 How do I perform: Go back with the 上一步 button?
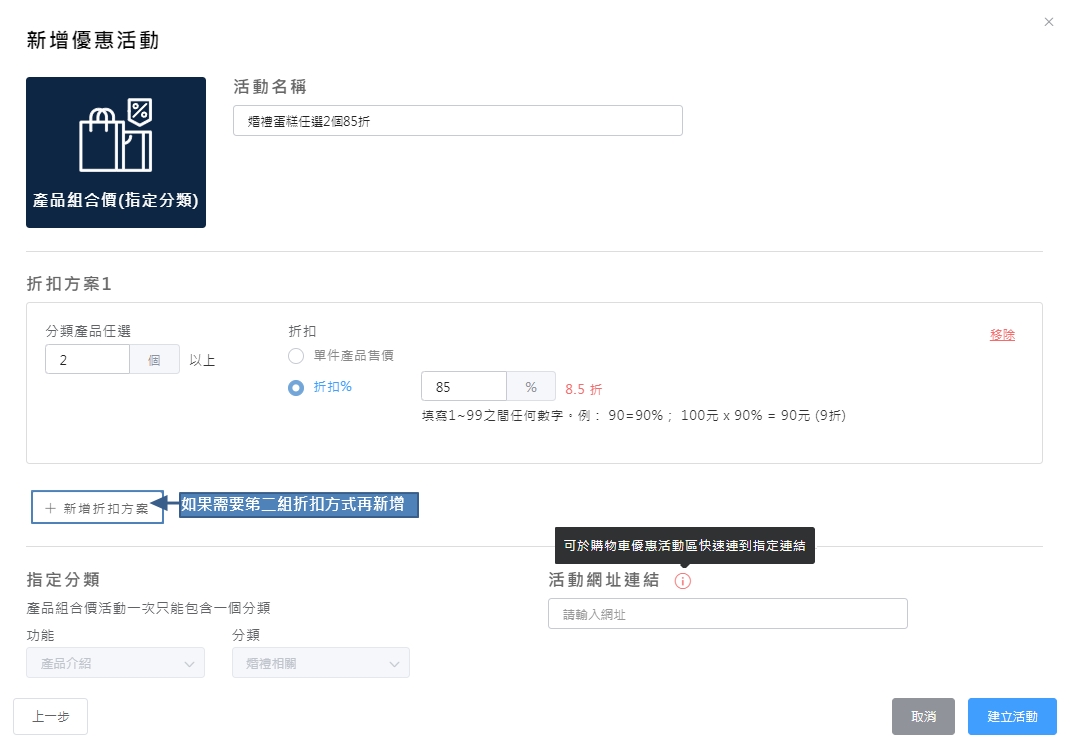click(50, 716)
